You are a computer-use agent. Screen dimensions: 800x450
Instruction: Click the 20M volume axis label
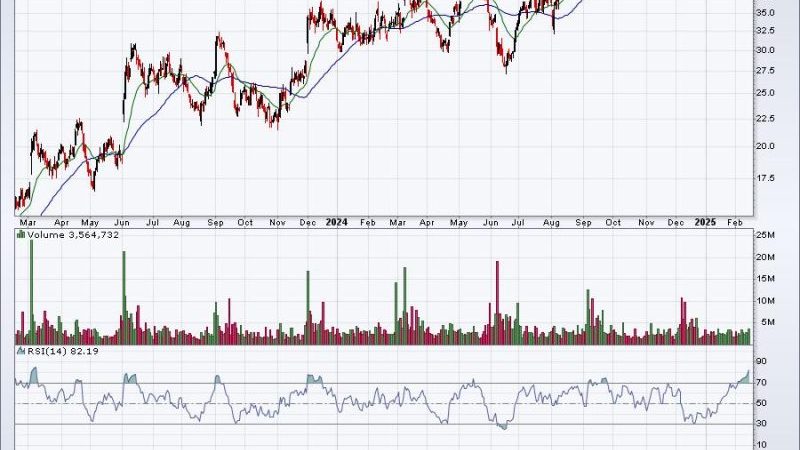[x=766, y=257]
